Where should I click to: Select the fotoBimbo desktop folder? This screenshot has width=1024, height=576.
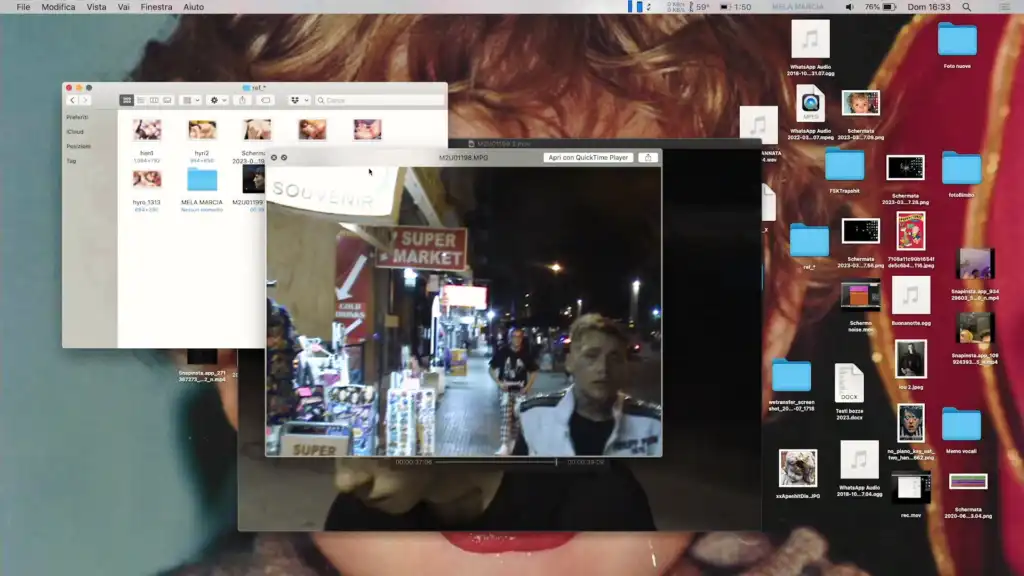[961, 168]
